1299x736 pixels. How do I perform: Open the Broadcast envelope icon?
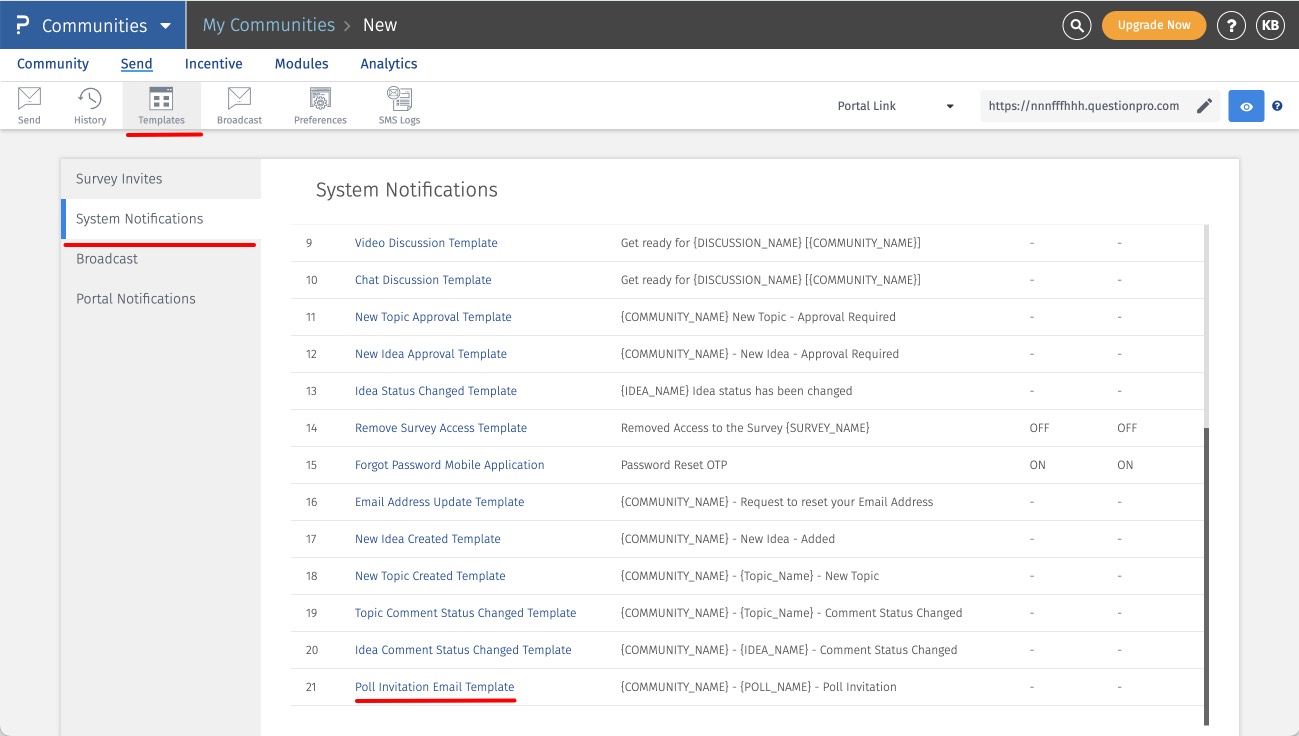click(x=239, y=99)
